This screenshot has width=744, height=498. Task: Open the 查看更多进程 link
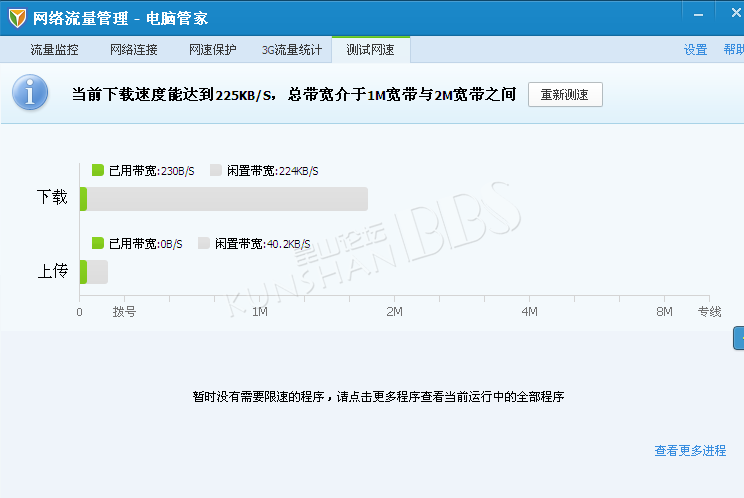click(x=690, y=451)
